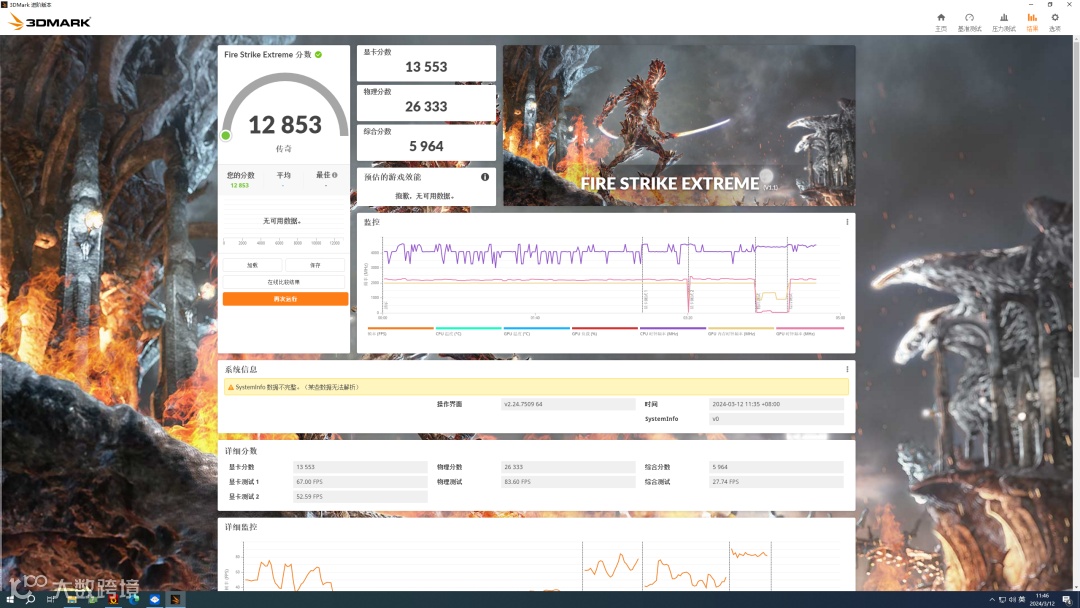Expand the system tray hidden icons chevron
Screen dimensions: 1080x608
pos(992,600)
